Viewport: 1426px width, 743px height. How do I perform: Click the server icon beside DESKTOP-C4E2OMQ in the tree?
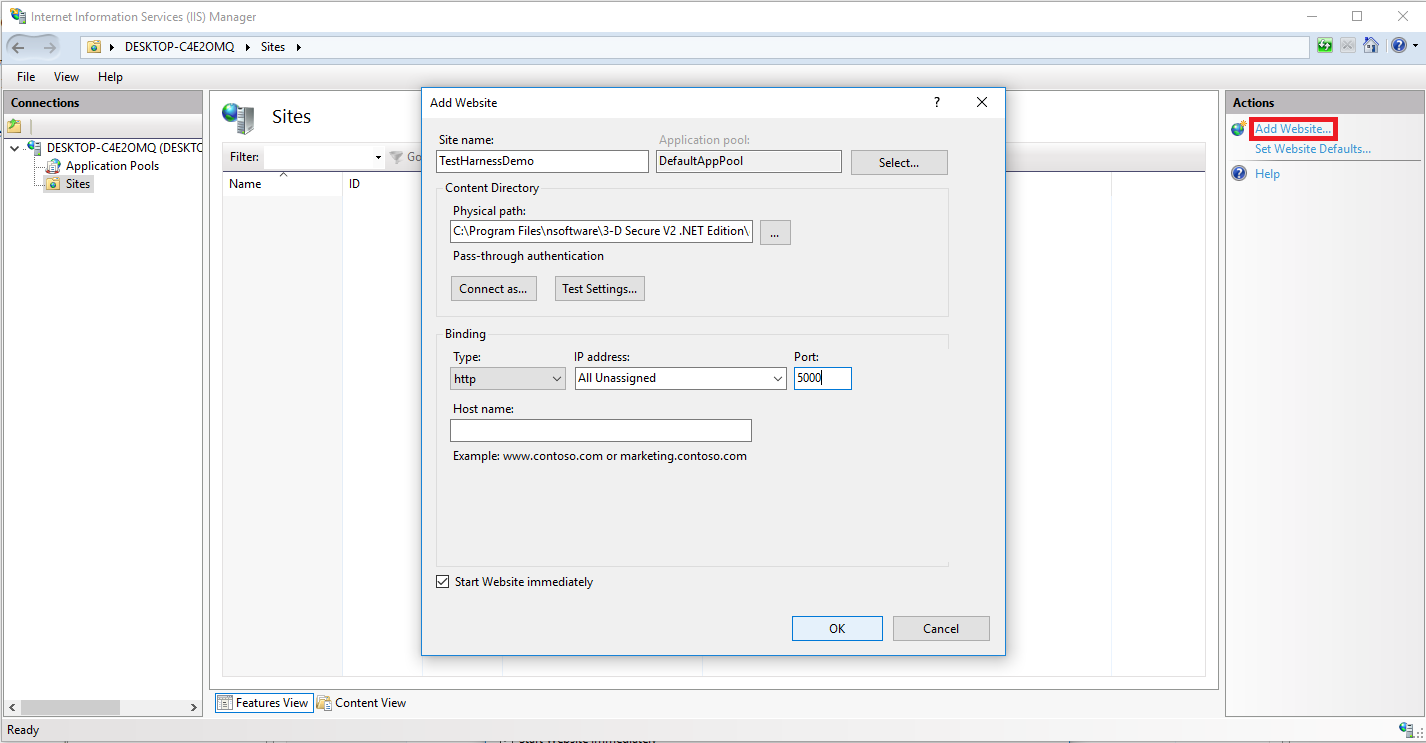pyautogui.click(x=34, y=148)
